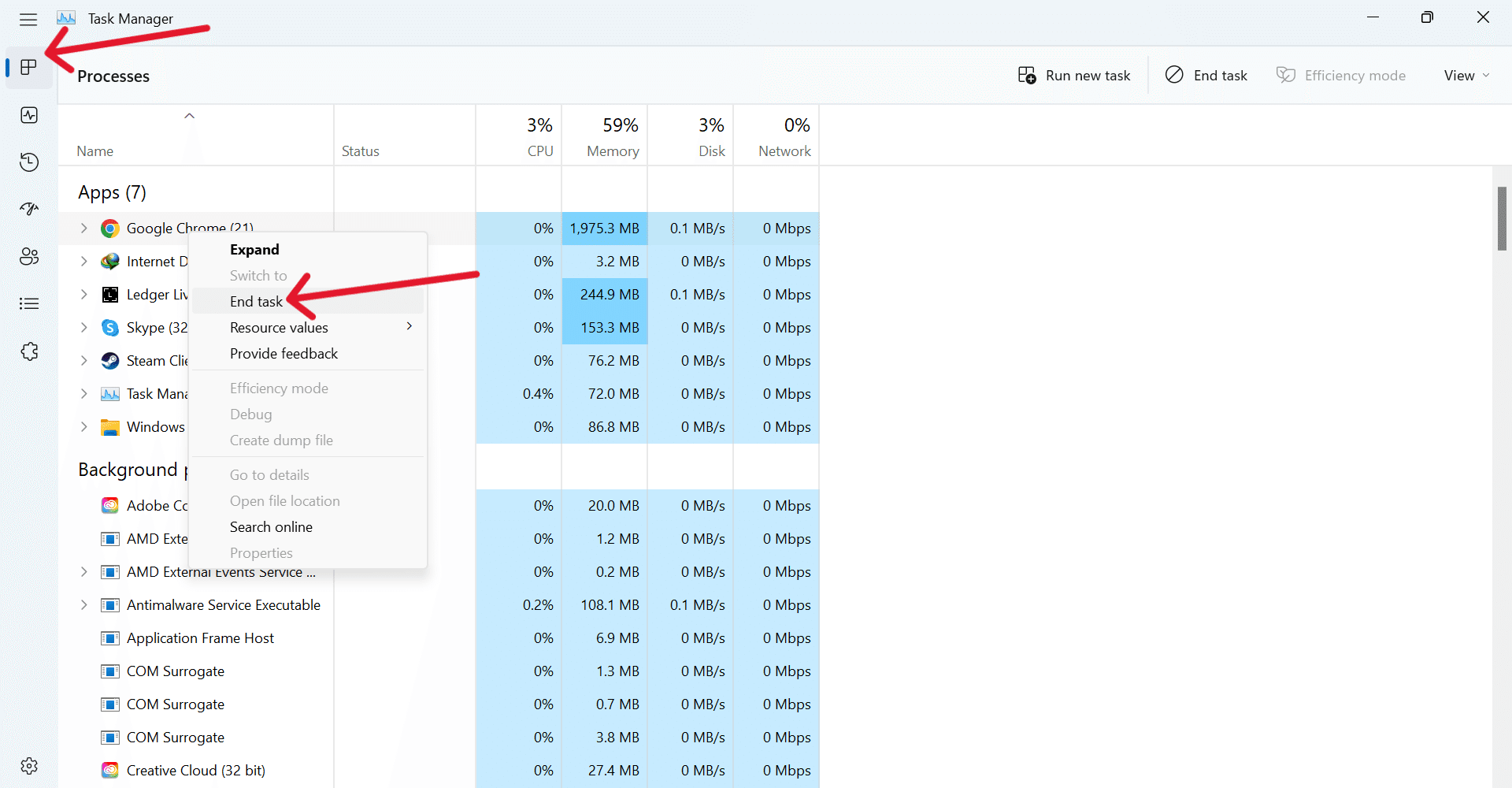This screenshot has width=1512, height=788.
Task: Open the App history sidebar icon
Action: pos(29,162)
